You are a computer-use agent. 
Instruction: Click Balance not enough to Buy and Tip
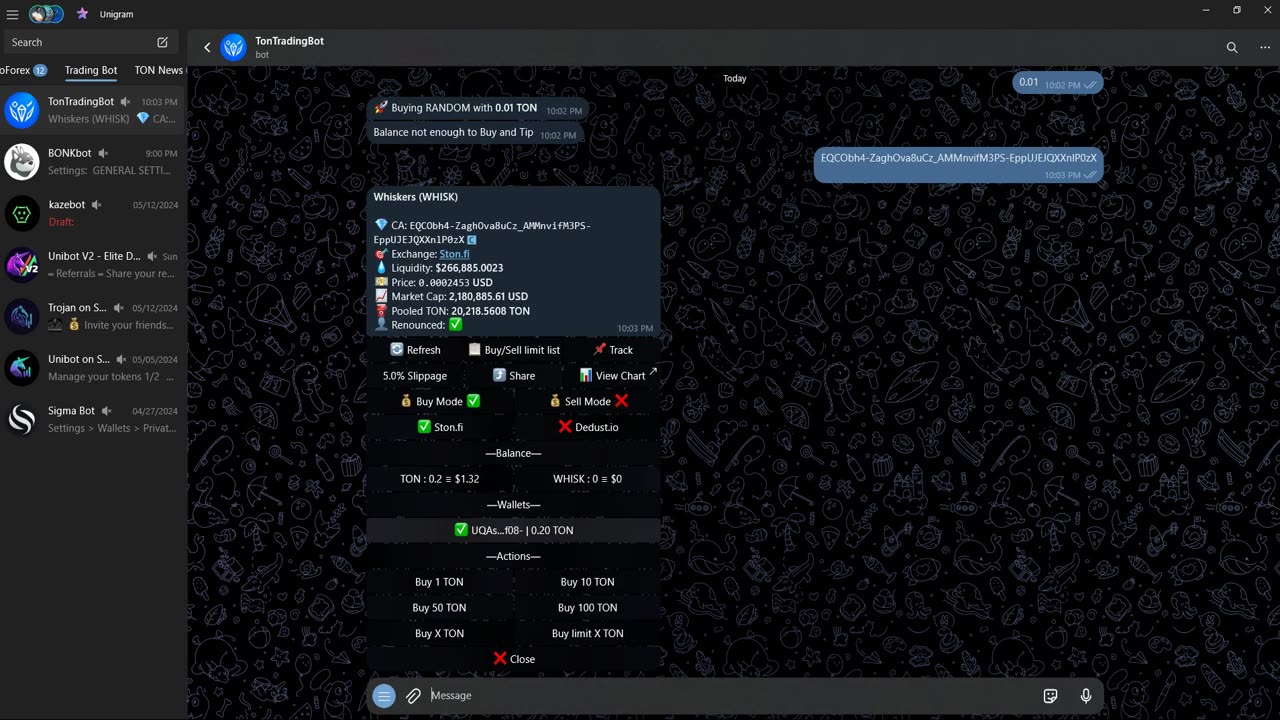(474, 133)
